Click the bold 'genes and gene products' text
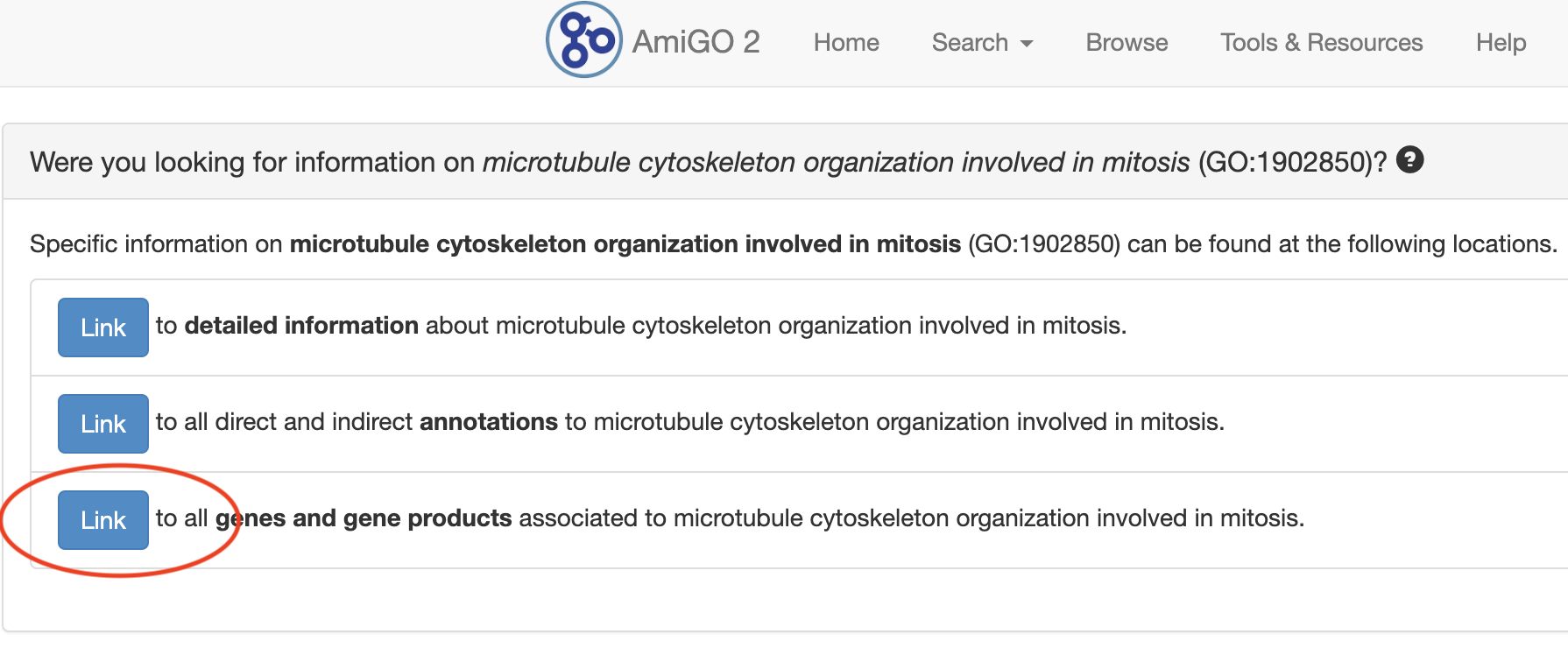This screenshot has width=1568, height=655. [x=364, y=518]
